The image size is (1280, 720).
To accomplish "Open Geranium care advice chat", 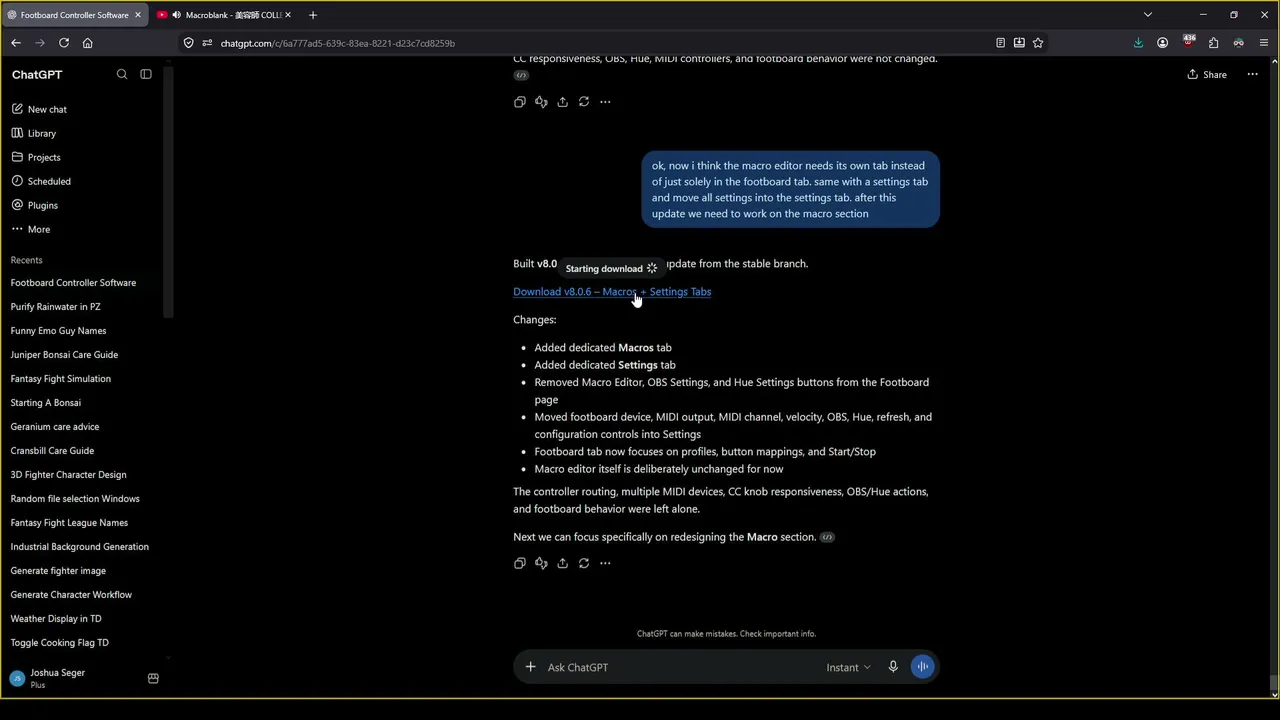I will coord(55,427).
